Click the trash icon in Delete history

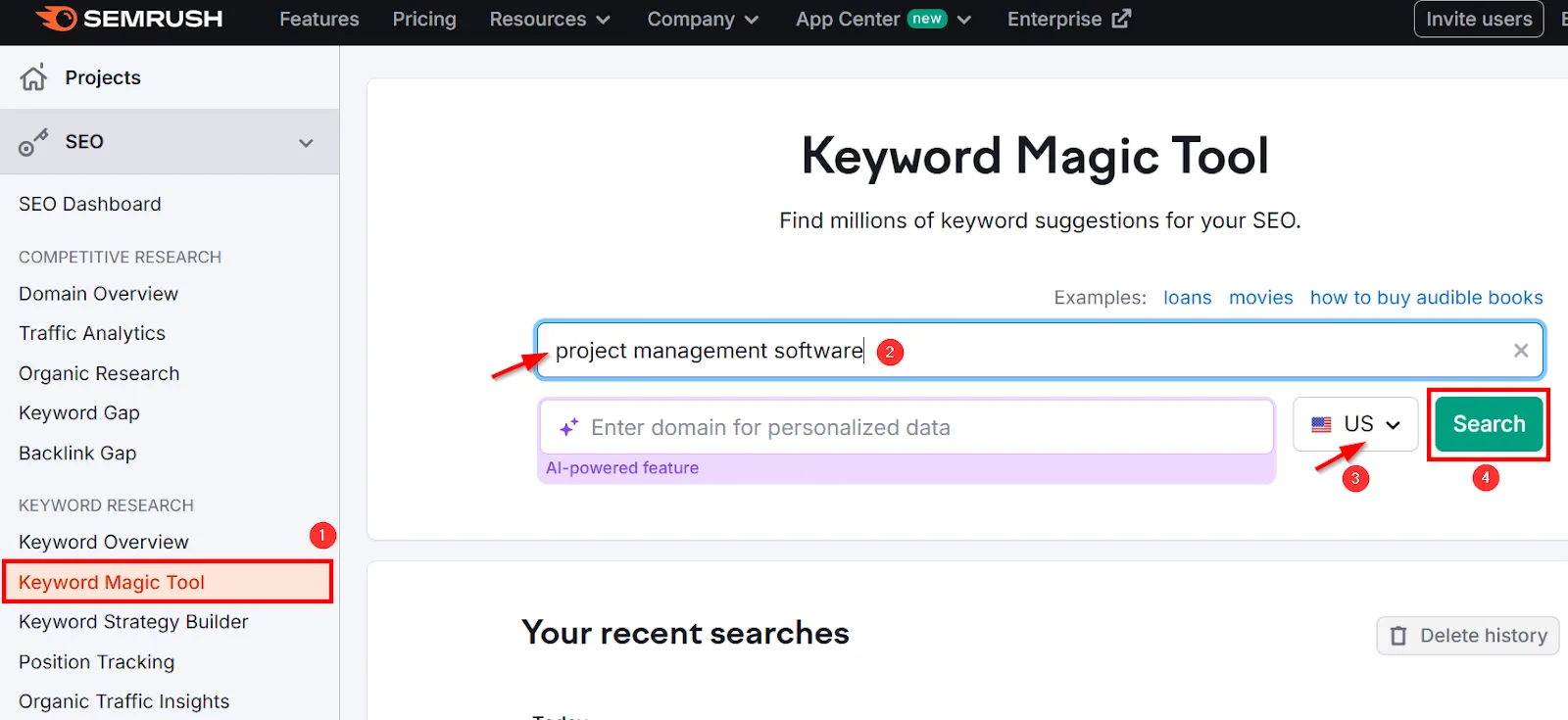(1398, 636)
